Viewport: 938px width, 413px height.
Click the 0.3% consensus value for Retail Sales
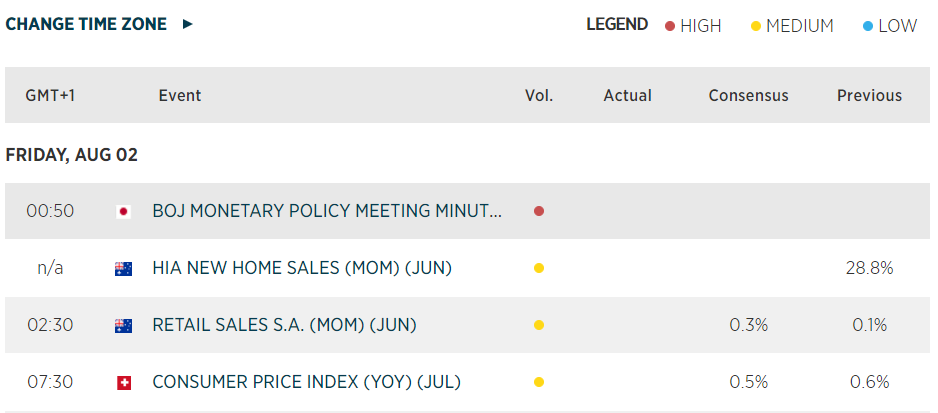(x=748, y=325)
